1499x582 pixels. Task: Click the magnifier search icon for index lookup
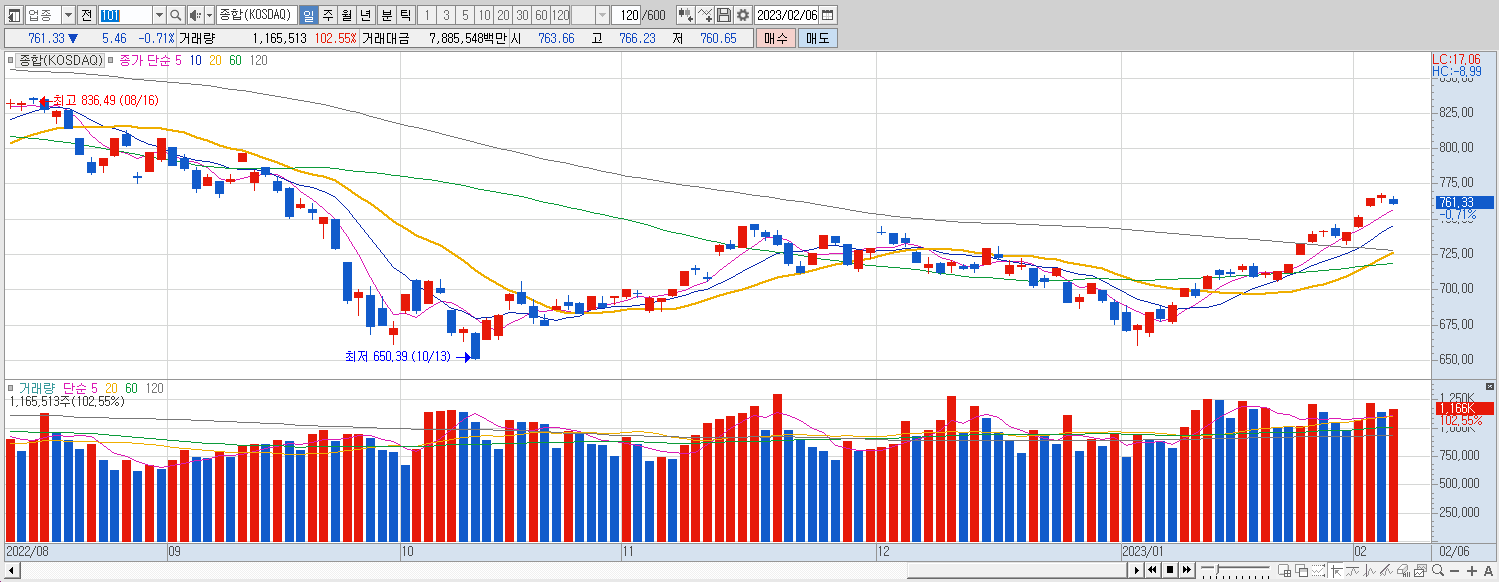pos(176,15)
